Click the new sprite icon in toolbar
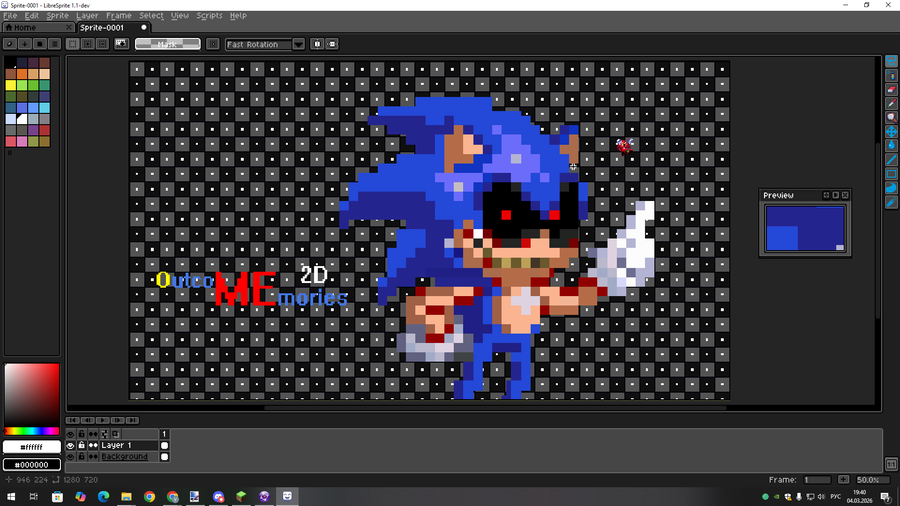This screenshot has width=900, height=506. point(10,44)
